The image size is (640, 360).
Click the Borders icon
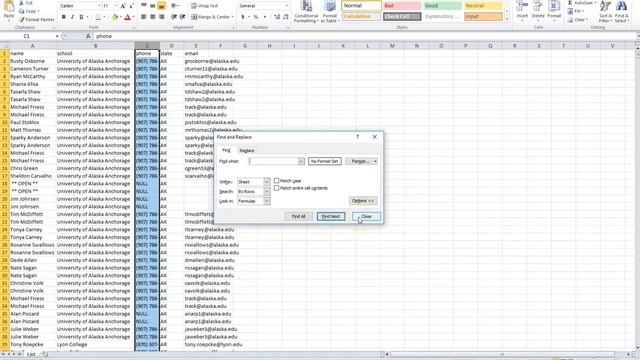point(98,17)
